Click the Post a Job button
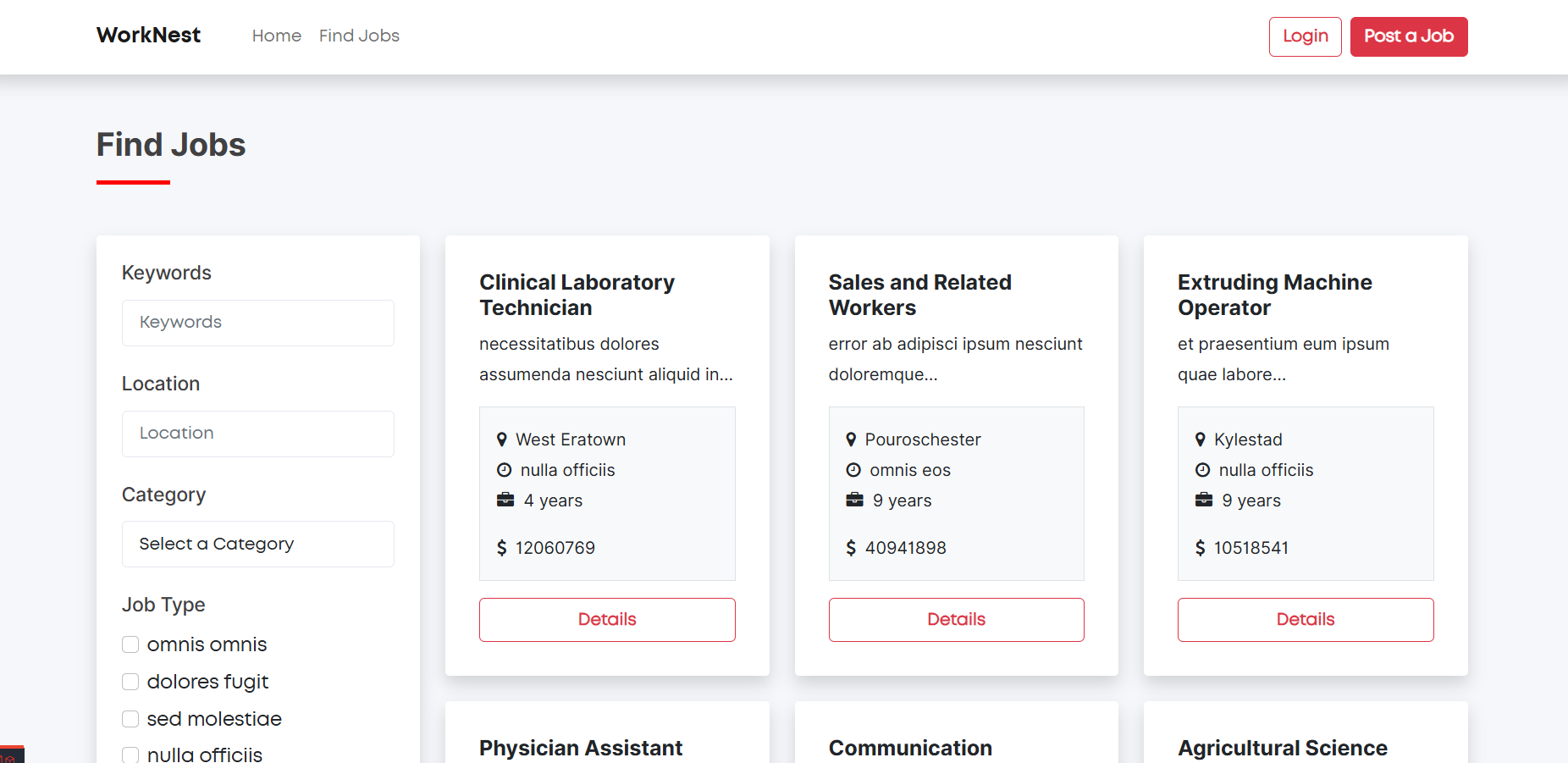The width and height of the screenshot is (1568, 763). click(x=1408, y=36)
